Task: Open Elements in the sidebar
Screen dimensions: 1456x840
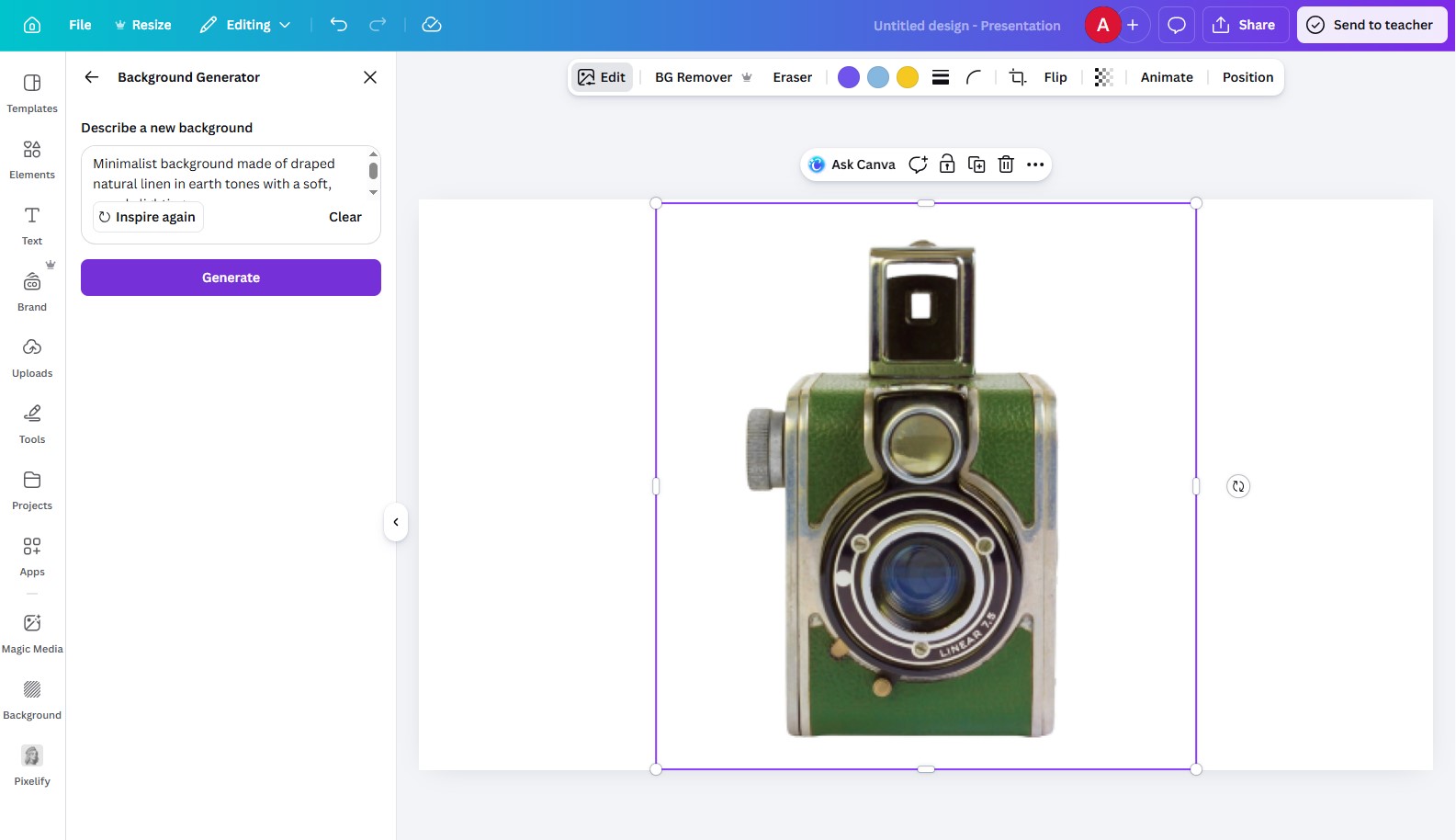Action: pos(32,160)
